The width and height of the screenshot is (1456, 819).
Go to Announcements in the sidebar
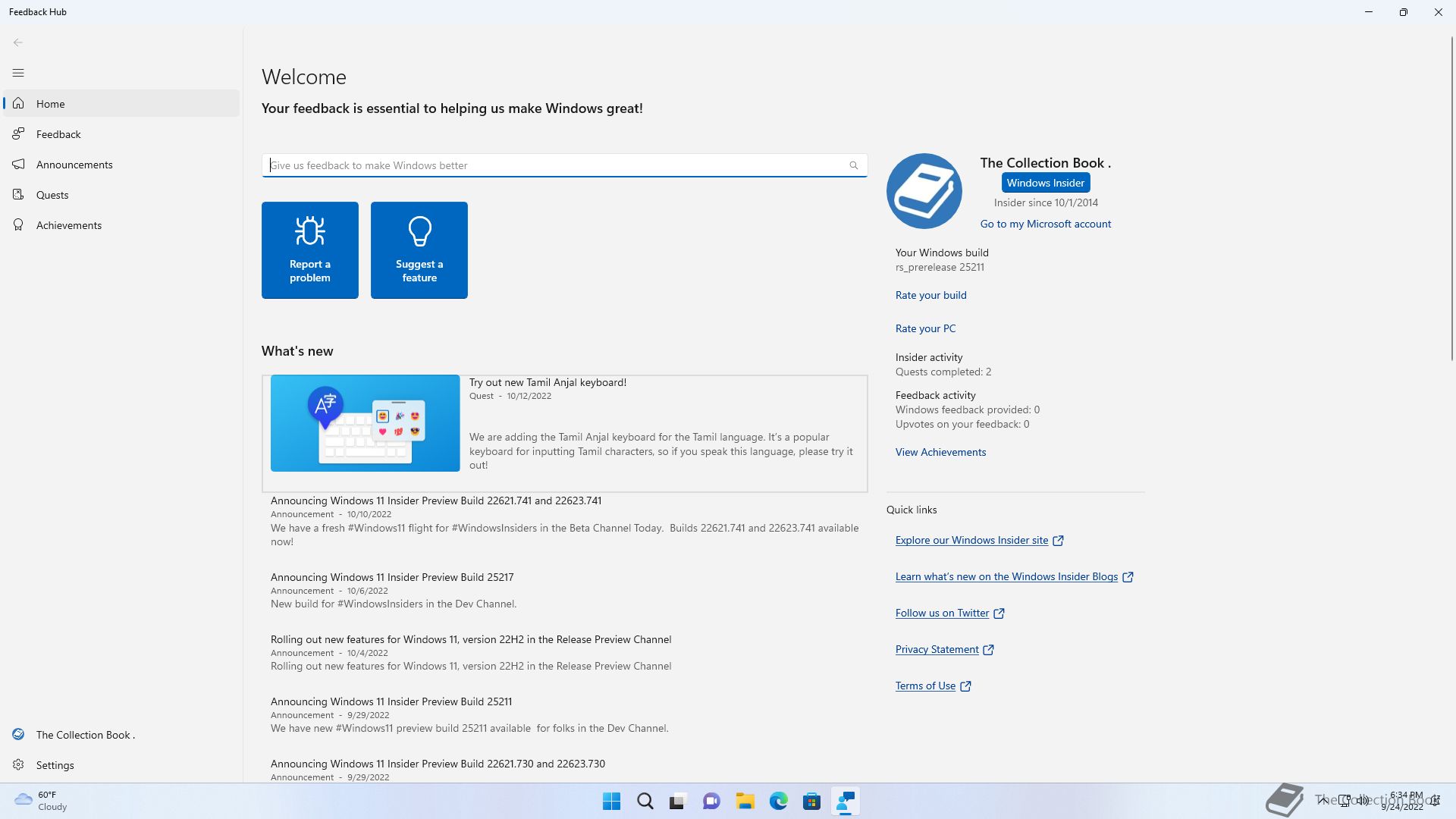[x=74, y=165]
